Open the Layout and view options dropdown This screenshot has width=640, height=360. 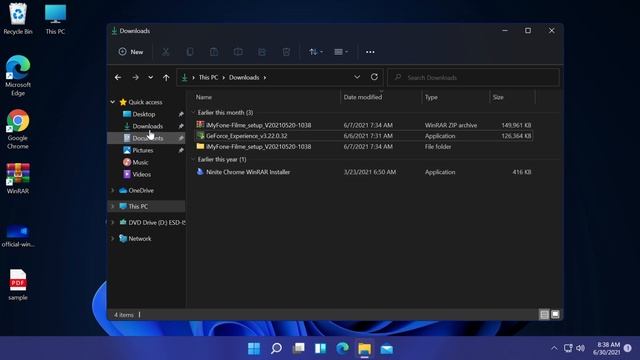pyautogui.click(x=341, y=52)
